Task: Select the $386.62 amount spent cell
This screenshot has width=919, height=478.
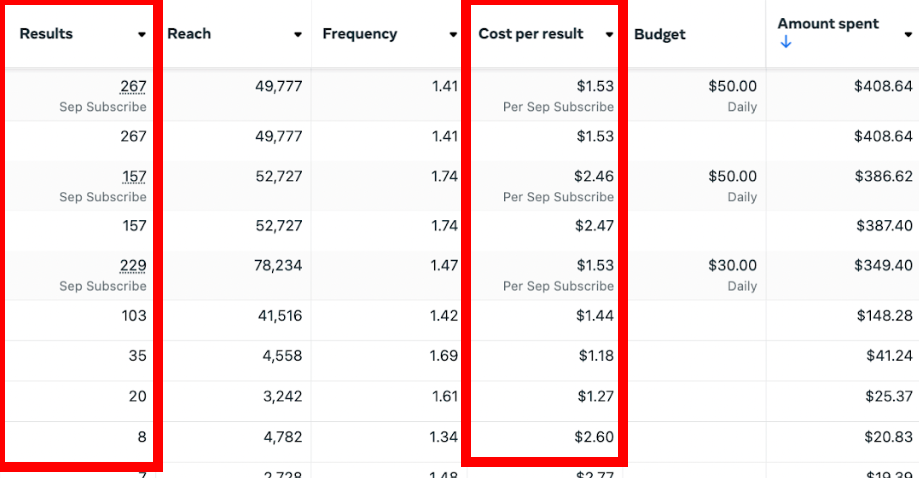Action: [x=884, y=176]
